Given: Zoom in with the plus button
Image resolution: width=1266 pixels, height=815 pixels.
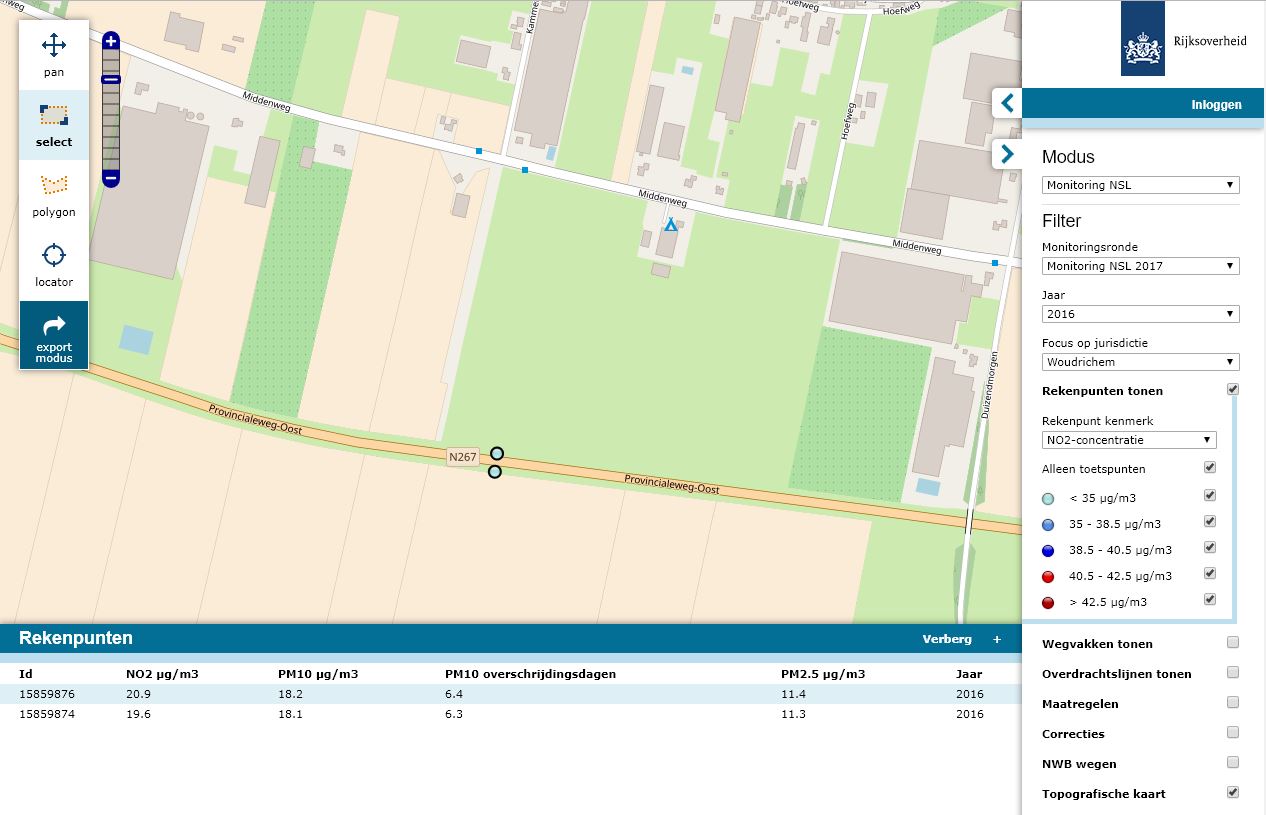Looking at the screenshot, I should pos(111,41).
